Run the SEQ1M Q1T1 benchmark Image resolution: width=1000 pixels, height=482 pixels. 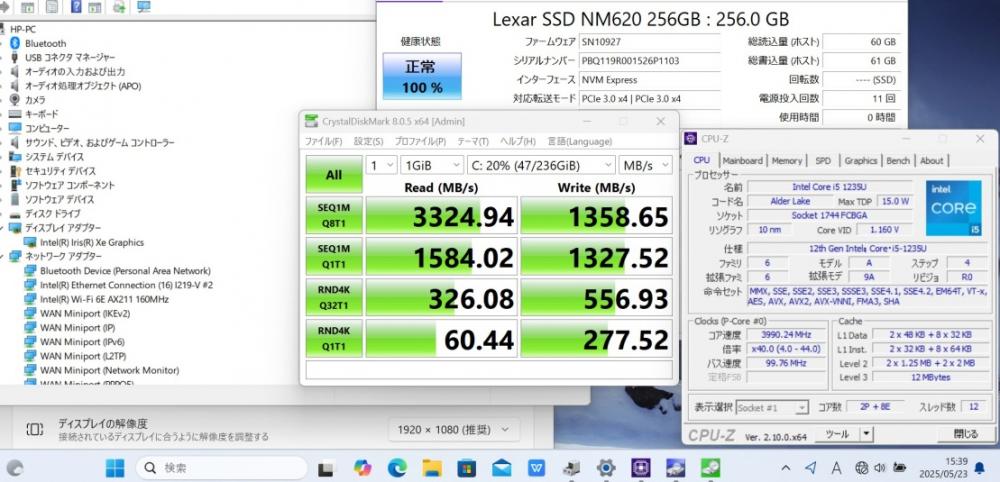334,256
